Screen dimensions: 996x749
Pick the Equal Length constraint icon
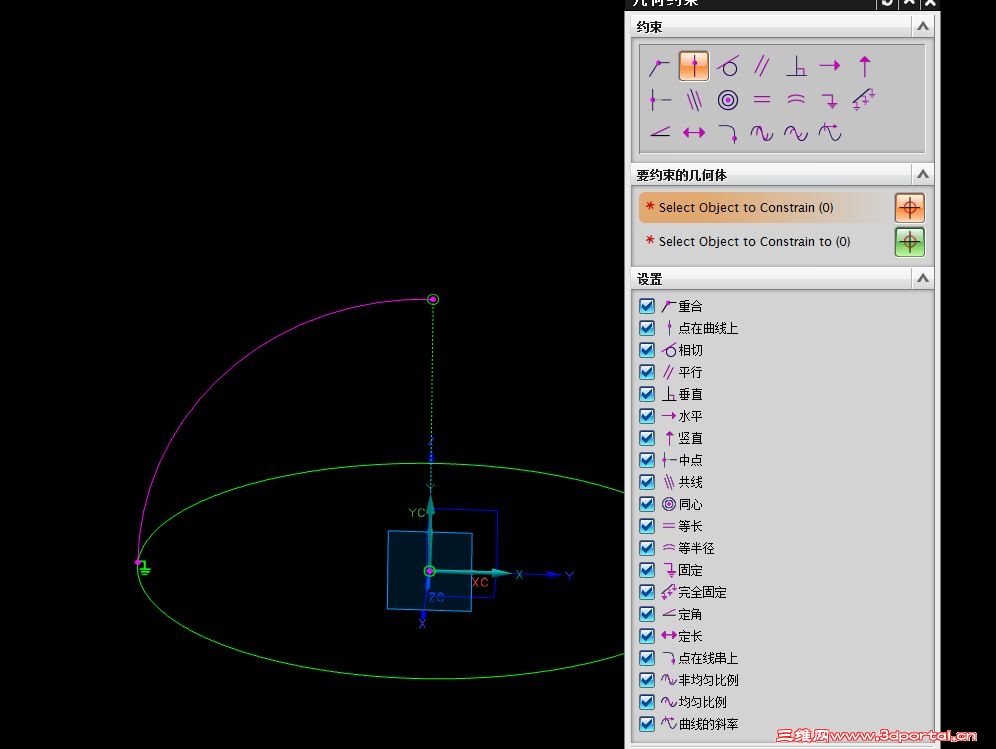(762, 100)
